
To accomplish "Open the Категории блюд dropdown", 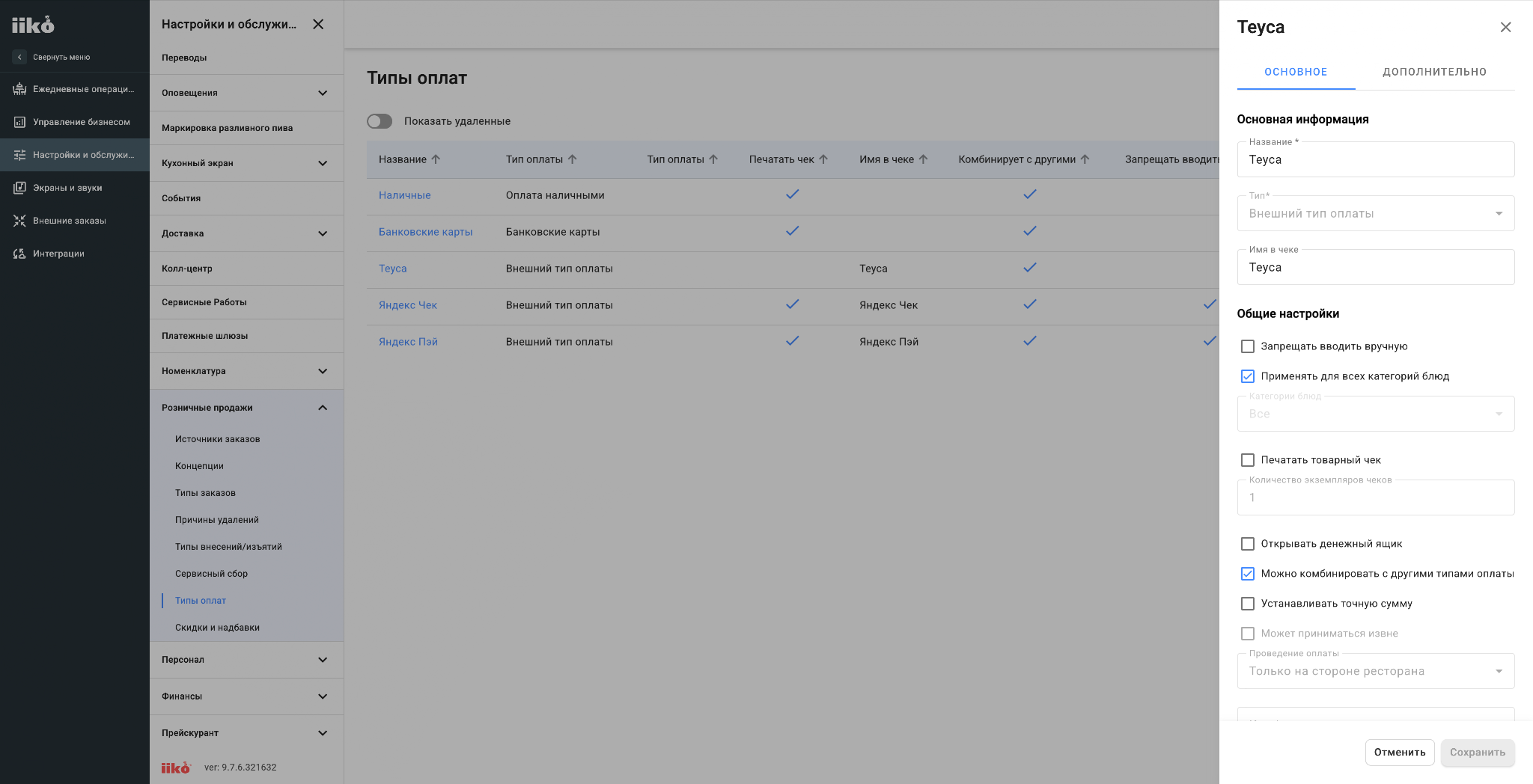I will click(x=1376, y=414).
